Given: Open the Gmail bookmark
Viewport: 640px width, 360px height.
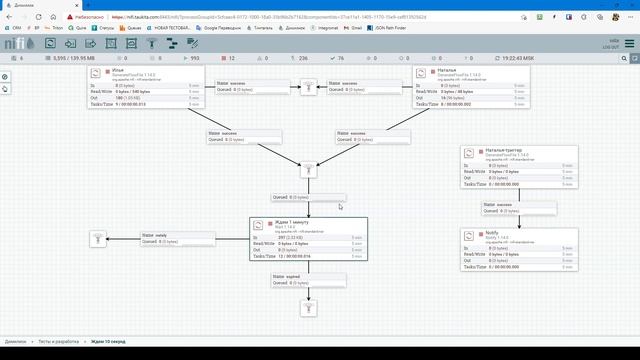Looking at the screenshot, I should tap(353, 28).
